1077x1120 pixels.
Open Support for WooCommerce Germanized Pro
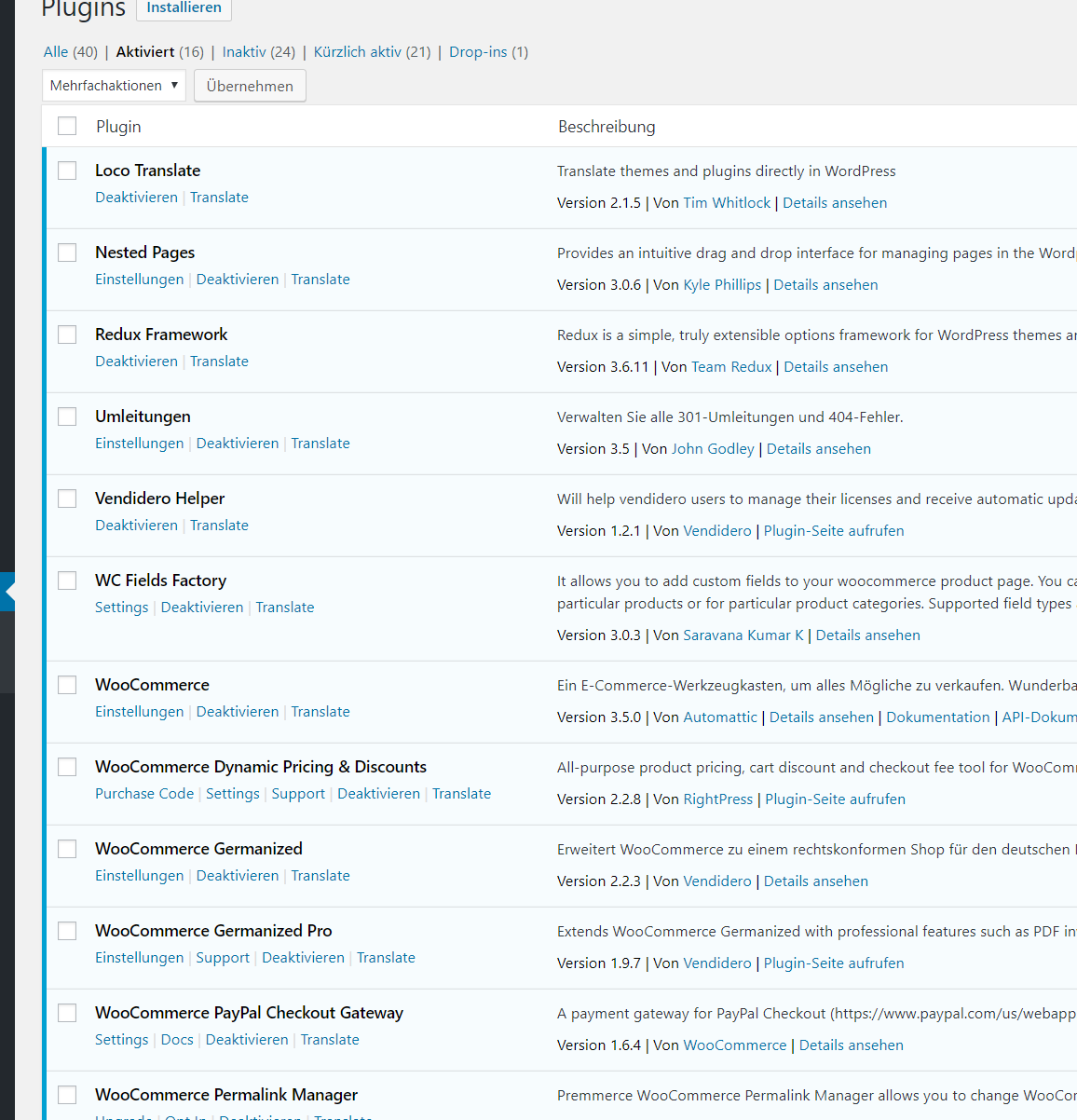click(x=223, y=958)
